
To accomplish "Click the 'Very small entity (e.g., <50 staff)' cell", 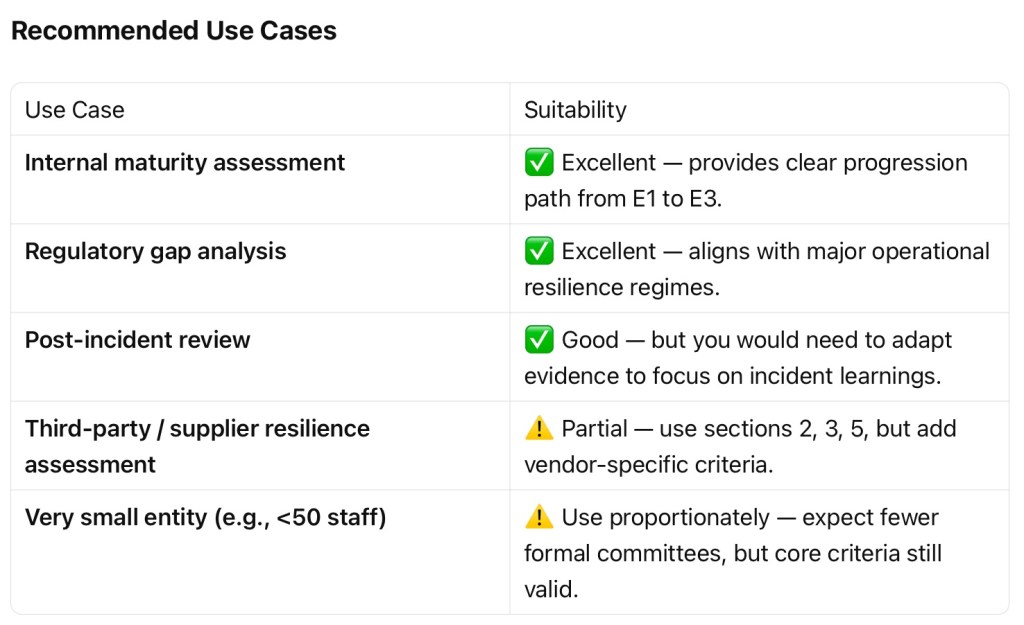I will 205,518.
